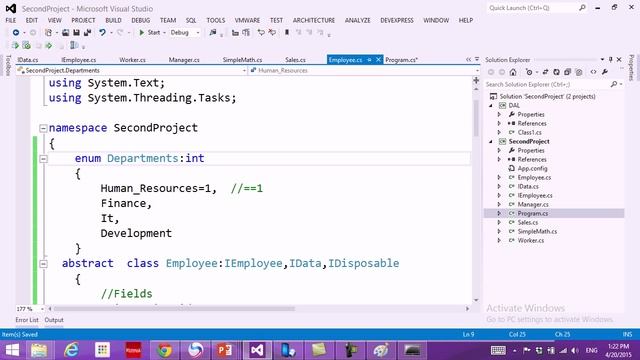Navigate backward with the blue arrow icon
Screen dimensions: 640x360
click(x=16, y=33)
